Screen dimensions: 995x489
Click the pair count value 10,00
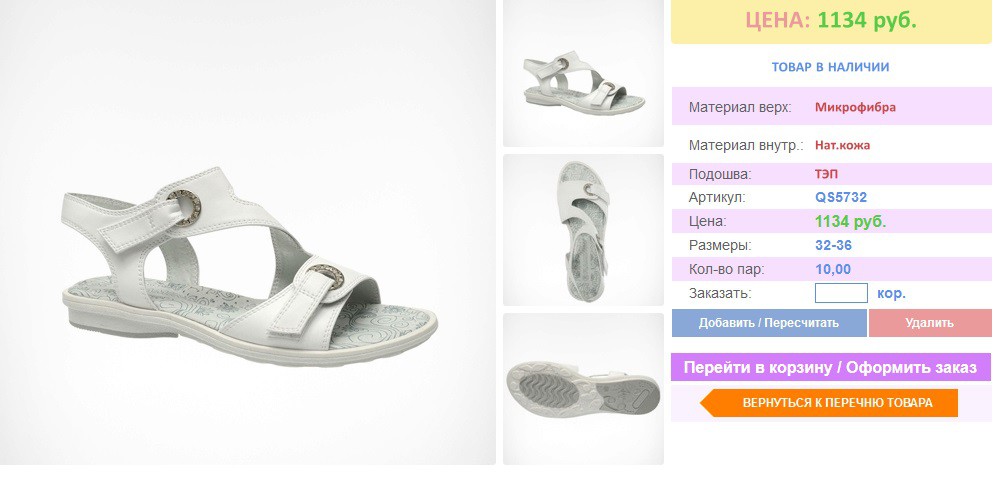[833, 269]
